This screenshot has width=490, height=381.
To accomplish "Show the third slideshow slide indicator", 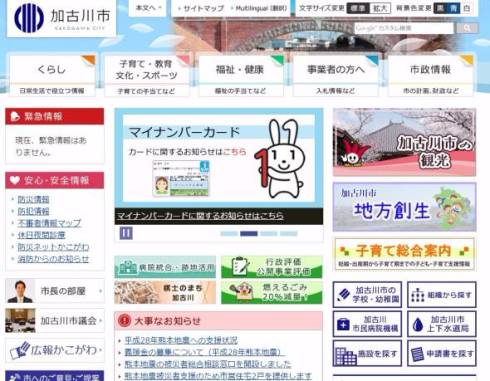I will pyautogui.click(x=269, y=234).
